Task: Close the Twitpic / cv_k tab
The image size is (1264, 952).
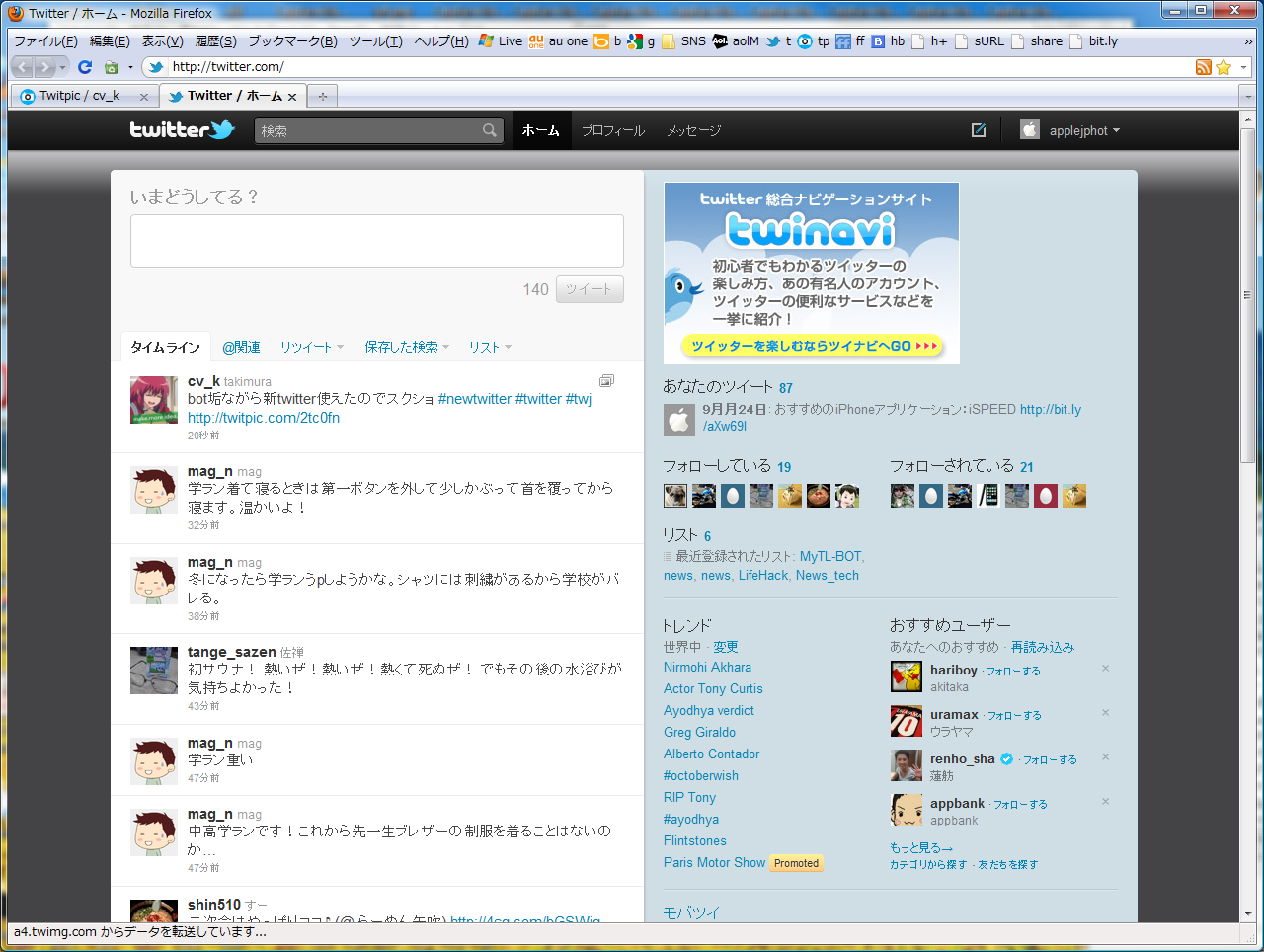Action: (x=144, y=97)
